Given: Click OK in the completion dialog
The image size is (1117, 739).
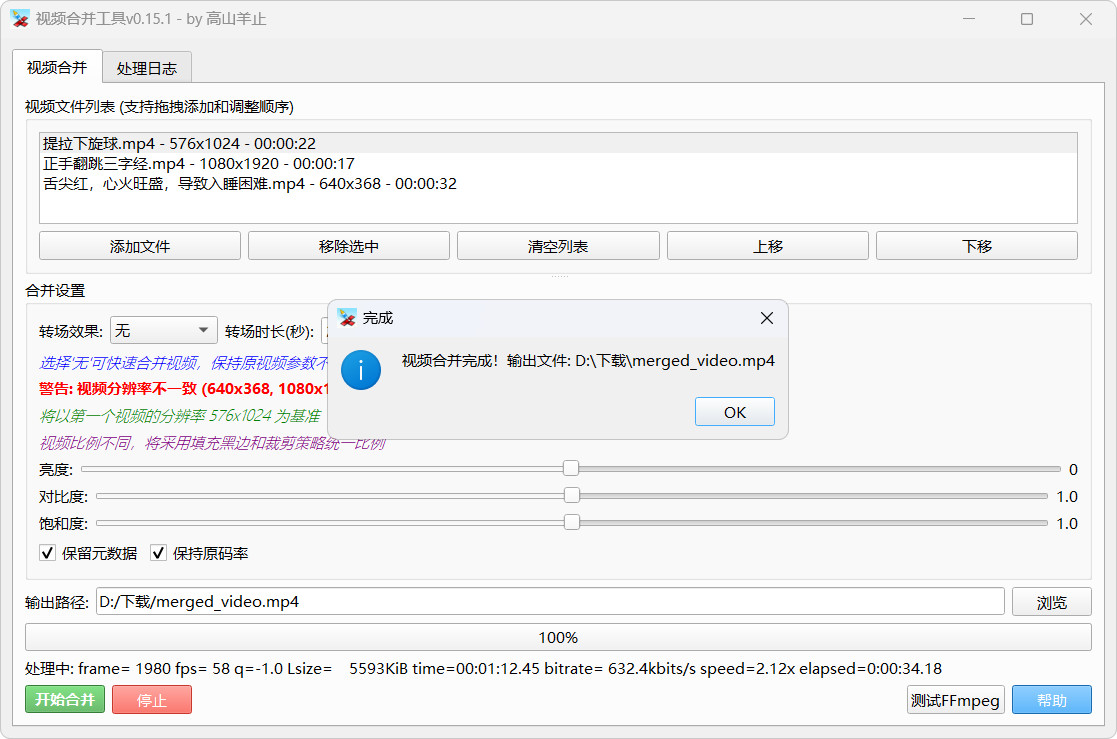Looking at the screenshot, I should [734, 412].
